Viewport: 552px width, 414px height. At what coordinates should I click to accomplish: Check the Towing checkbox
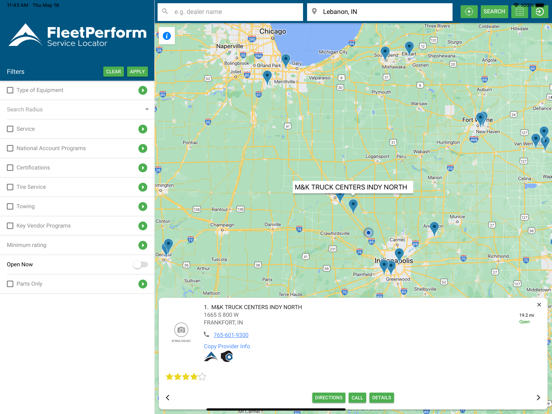10,206
